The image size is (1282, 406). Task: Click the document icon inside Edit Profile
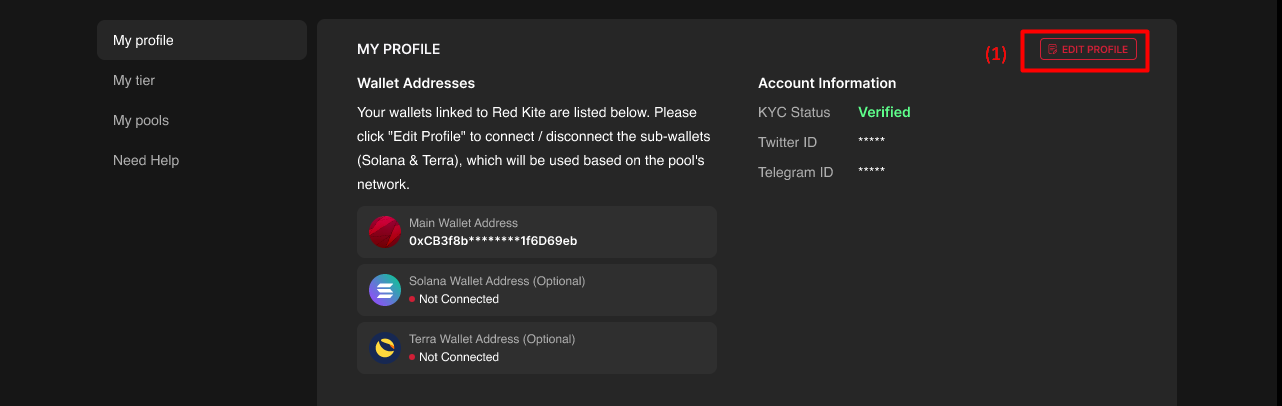tap(1052, 49)
